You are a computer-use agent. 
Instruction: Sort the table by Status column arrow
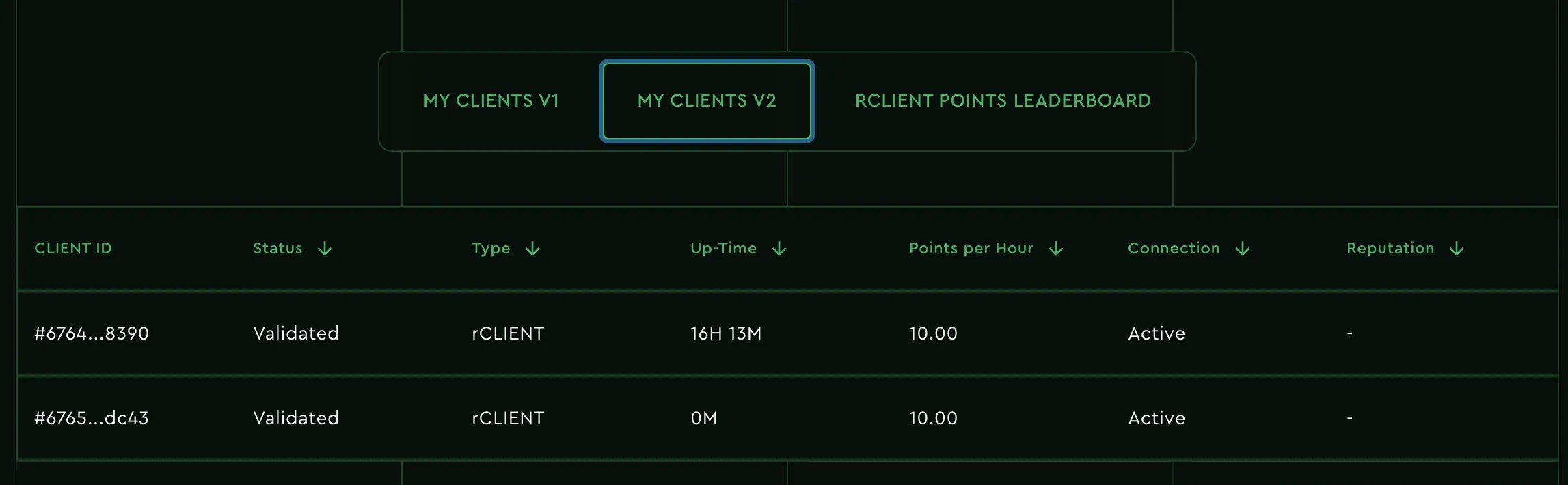[x=326, y=249]
